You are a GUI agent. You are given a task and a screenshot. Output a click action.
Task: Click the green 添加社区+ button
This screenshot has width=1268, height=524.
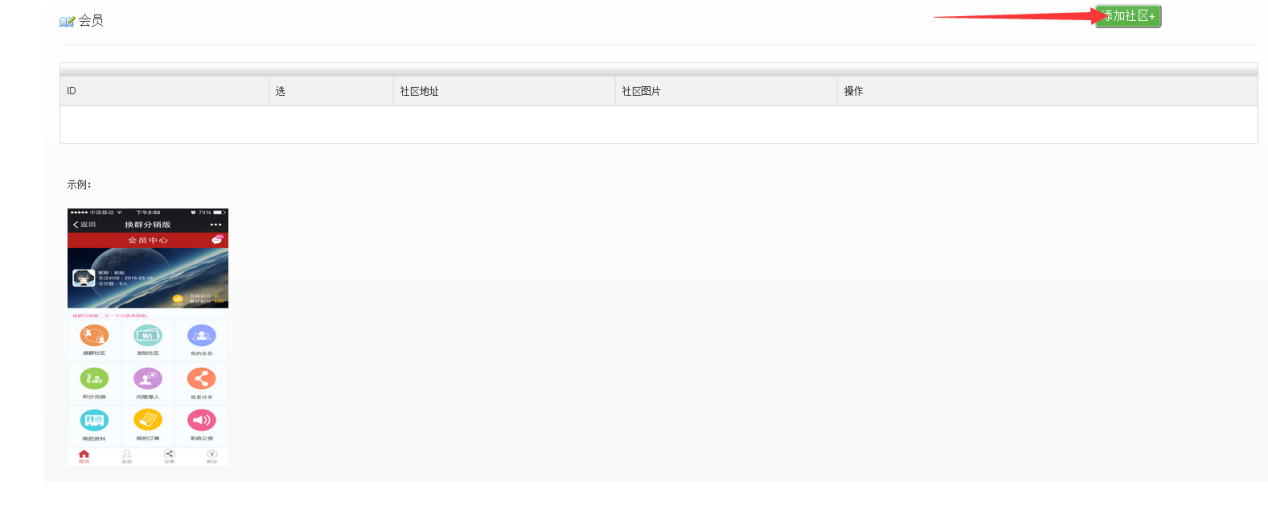tap(1128, 16)
